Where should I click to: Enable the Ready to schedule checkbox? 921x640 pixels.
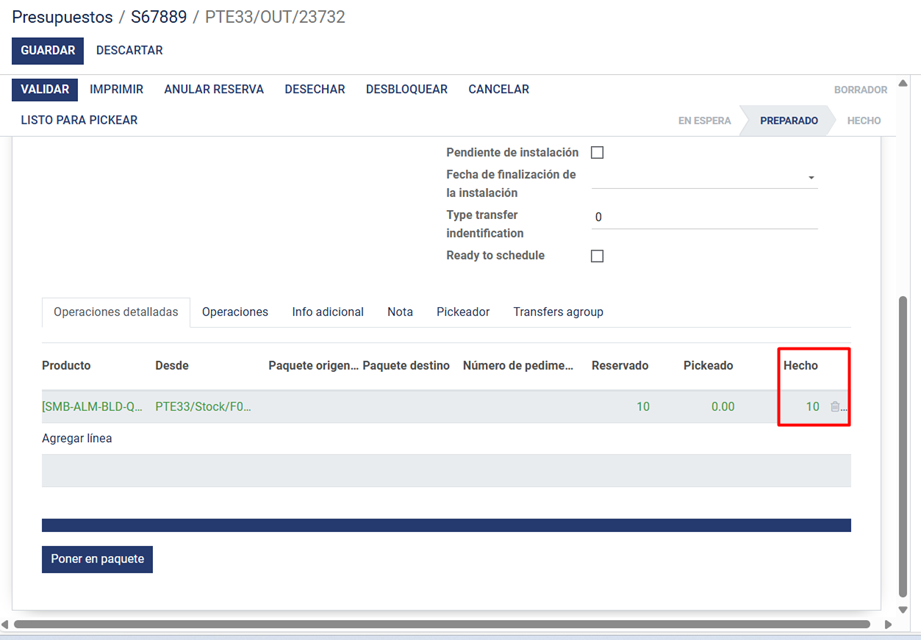(597, 256)
